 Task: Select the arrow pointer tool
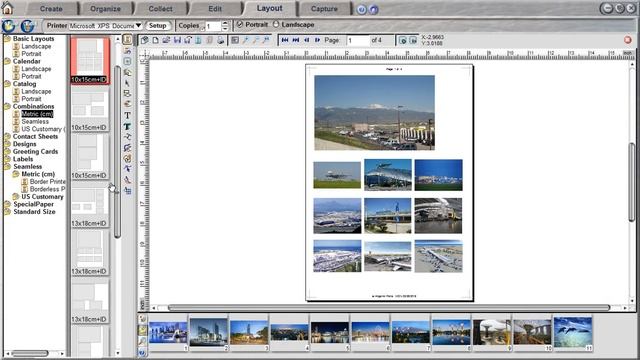tap(127, 83)
